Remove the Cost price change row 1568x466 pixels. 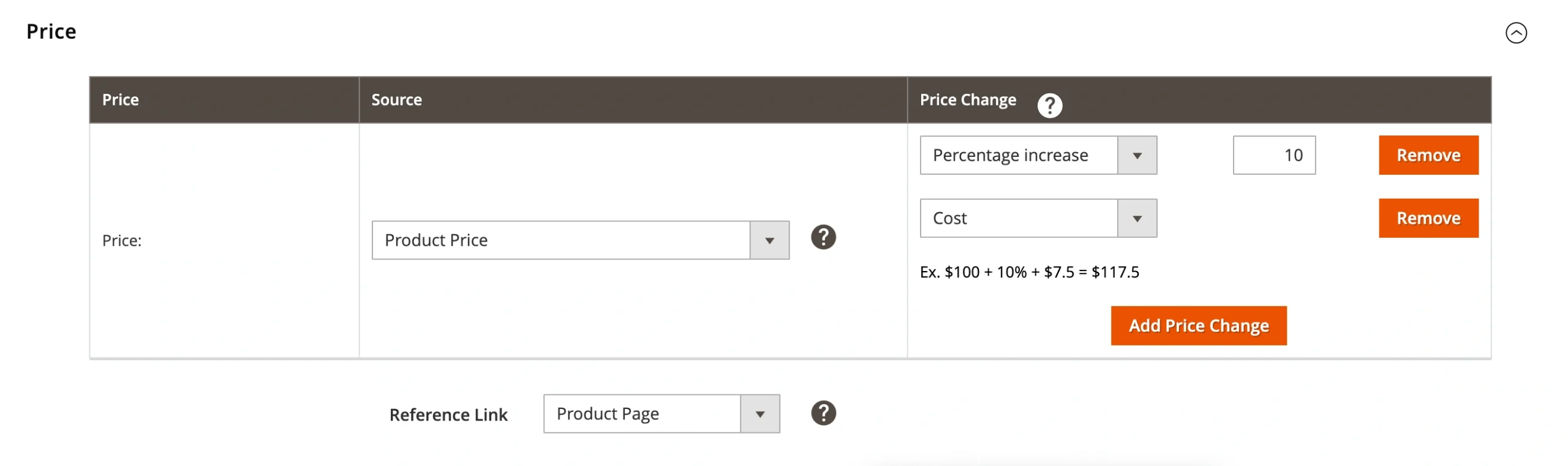tap(1428, 218)
